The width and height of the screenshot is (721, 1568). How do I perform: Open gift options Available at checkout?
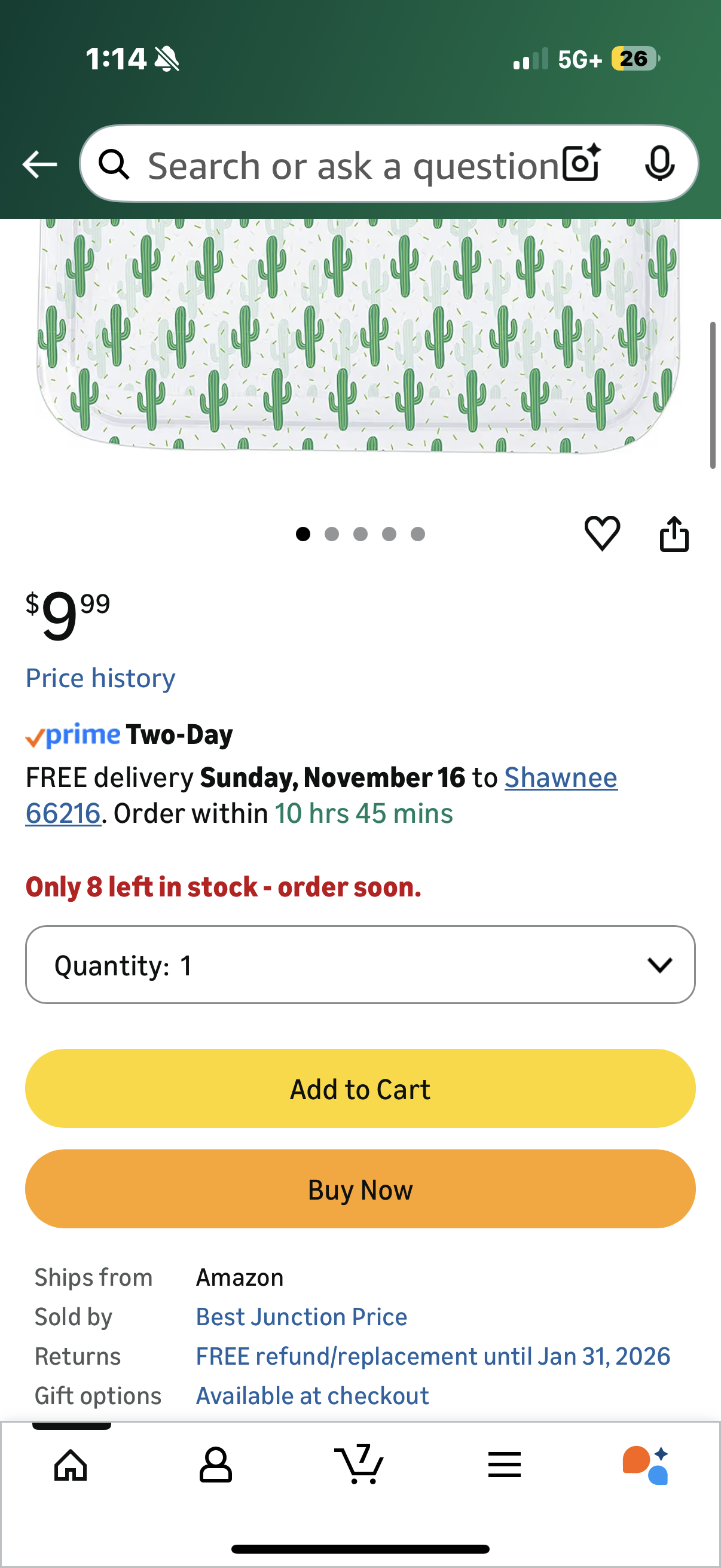point(311,1395)
